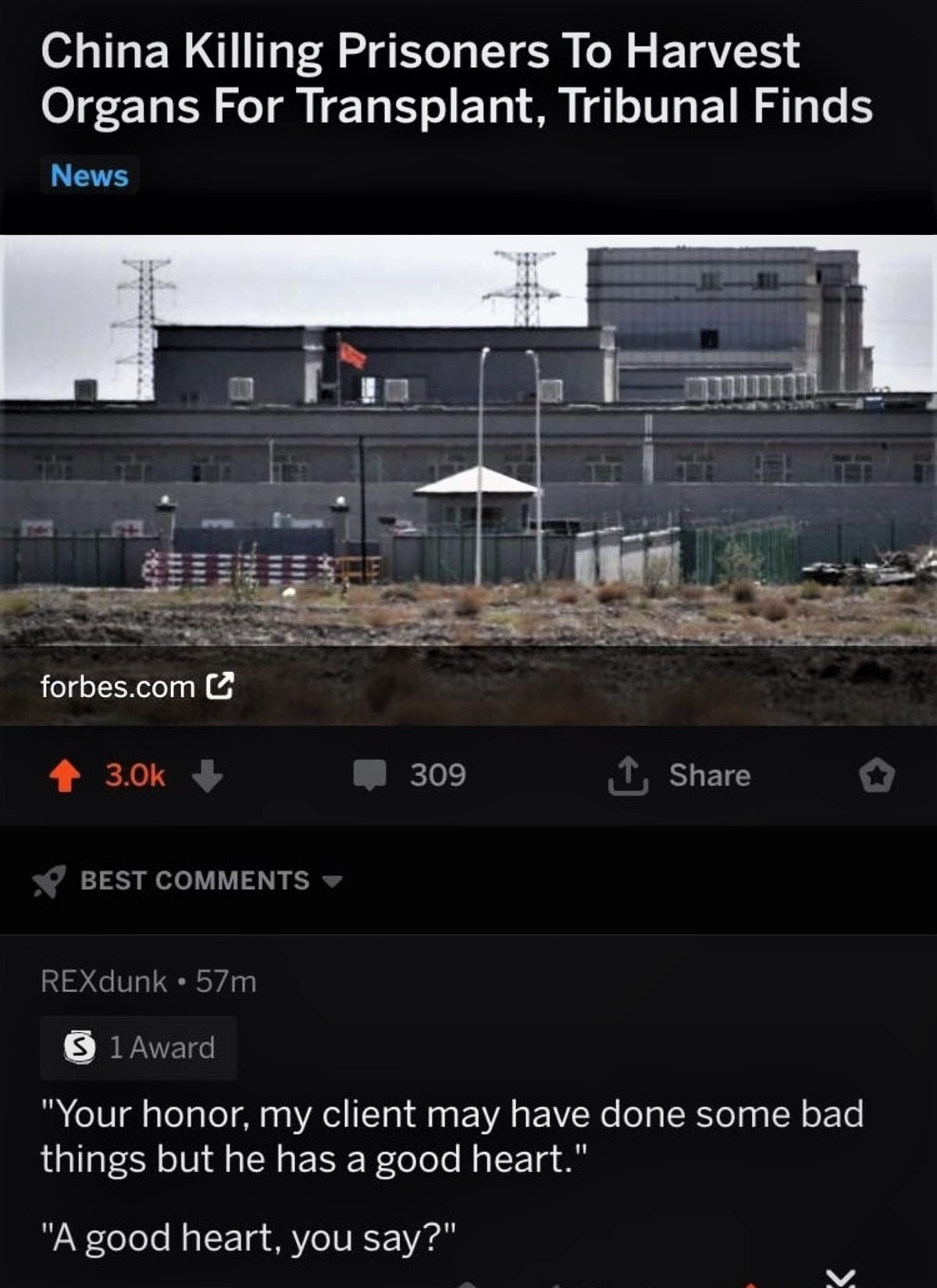The width and height of the screenshot is (937, 1288).
Task: Open comments via speech bubble icon
Action: tap(369, 775)
